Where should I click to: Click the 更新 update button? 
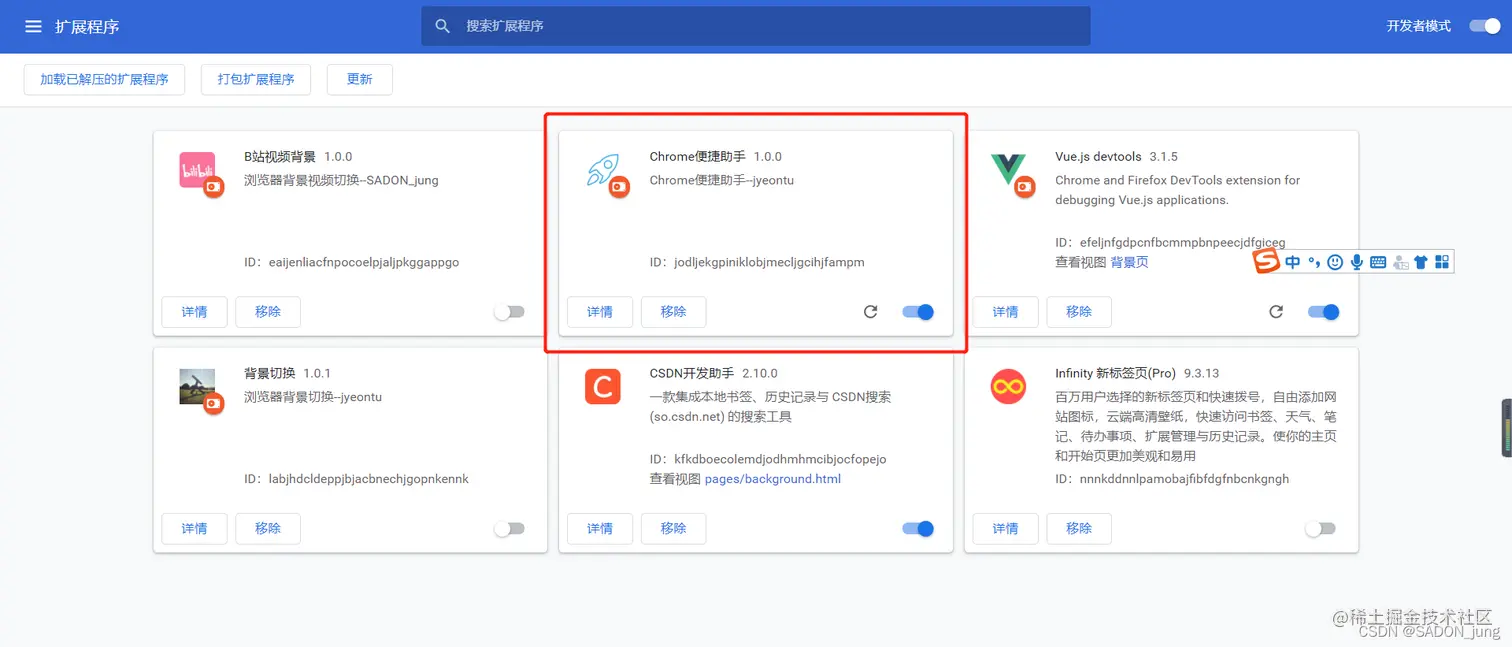359,80
